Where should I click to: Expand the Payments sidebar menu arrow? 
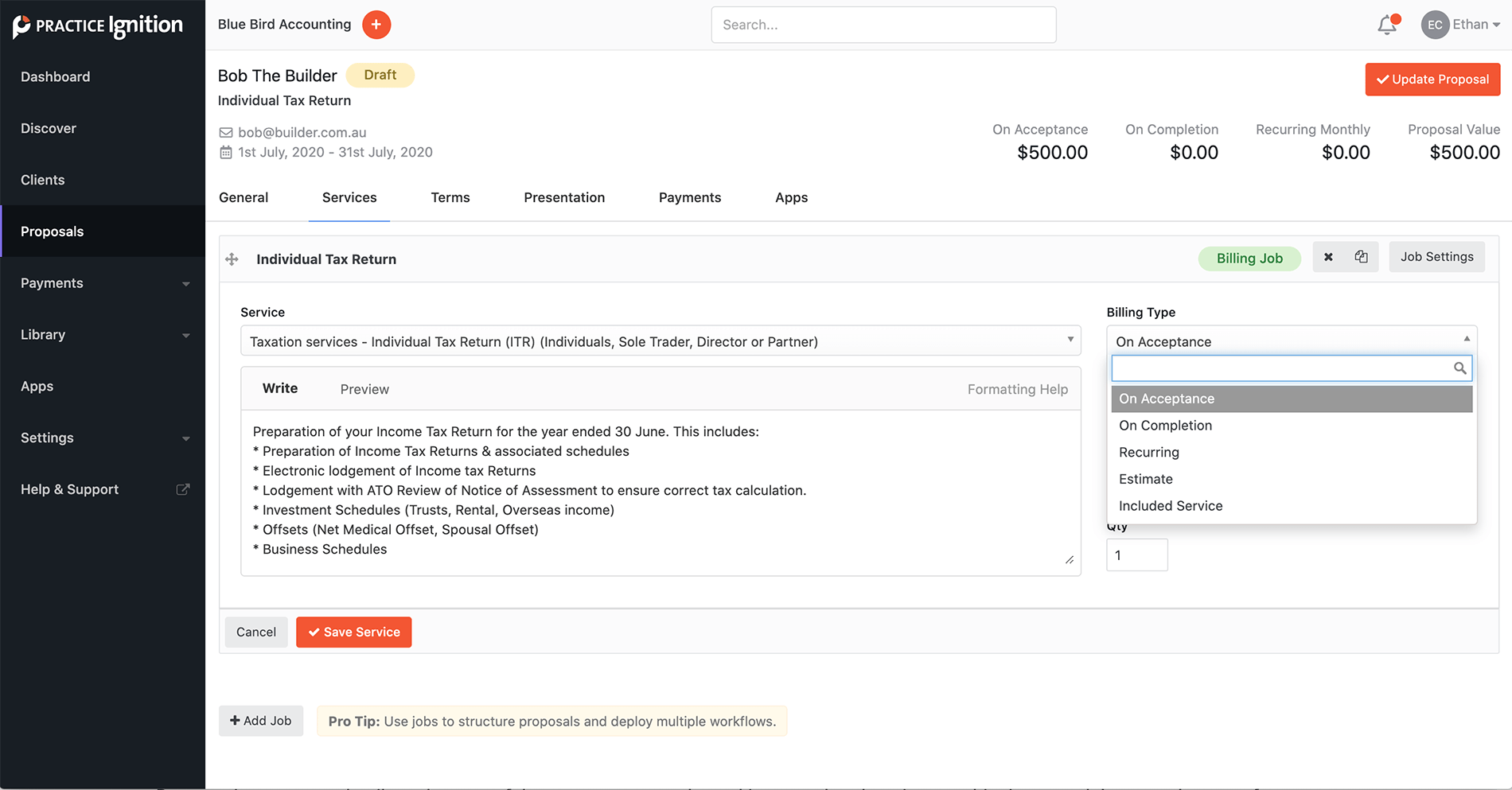(185, 284)
